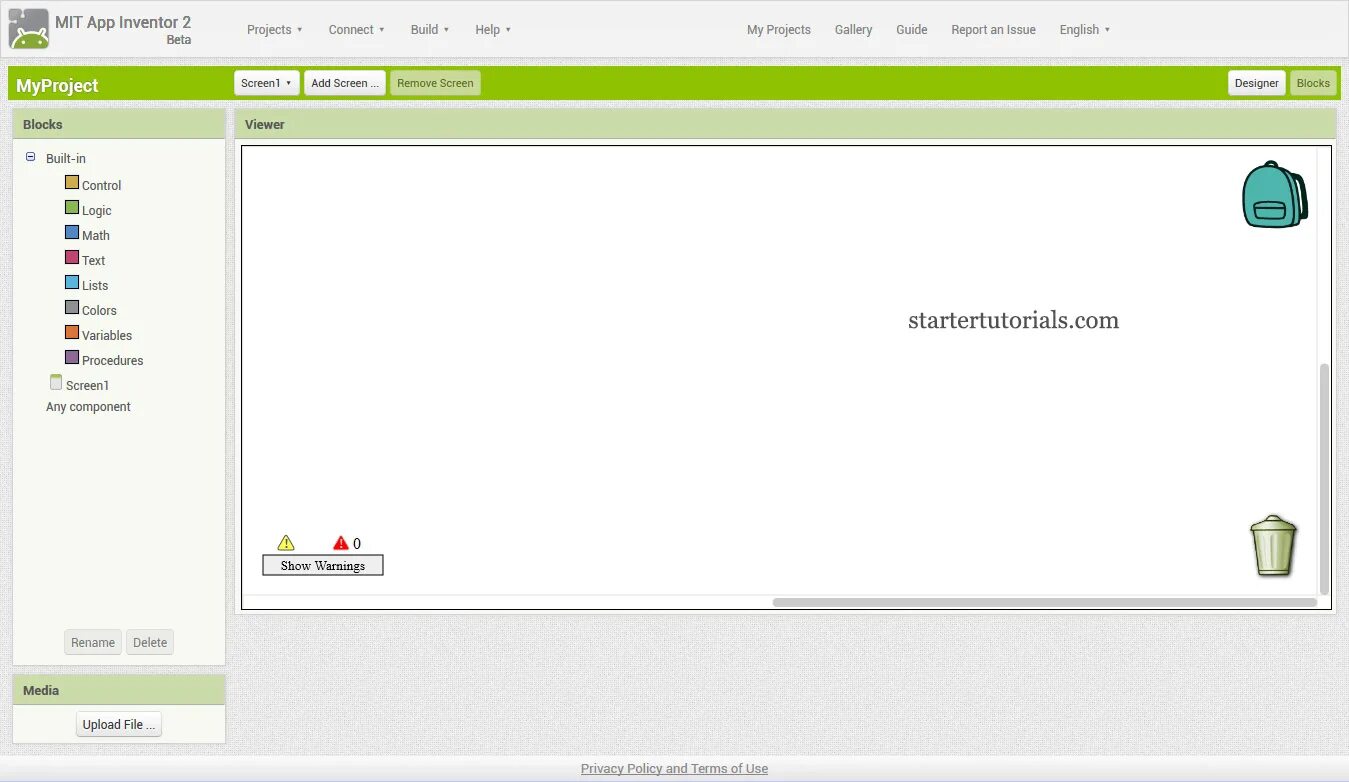Go to My Projects
The height and width of the screenshot is (782, 1349).
coord(779,30)
